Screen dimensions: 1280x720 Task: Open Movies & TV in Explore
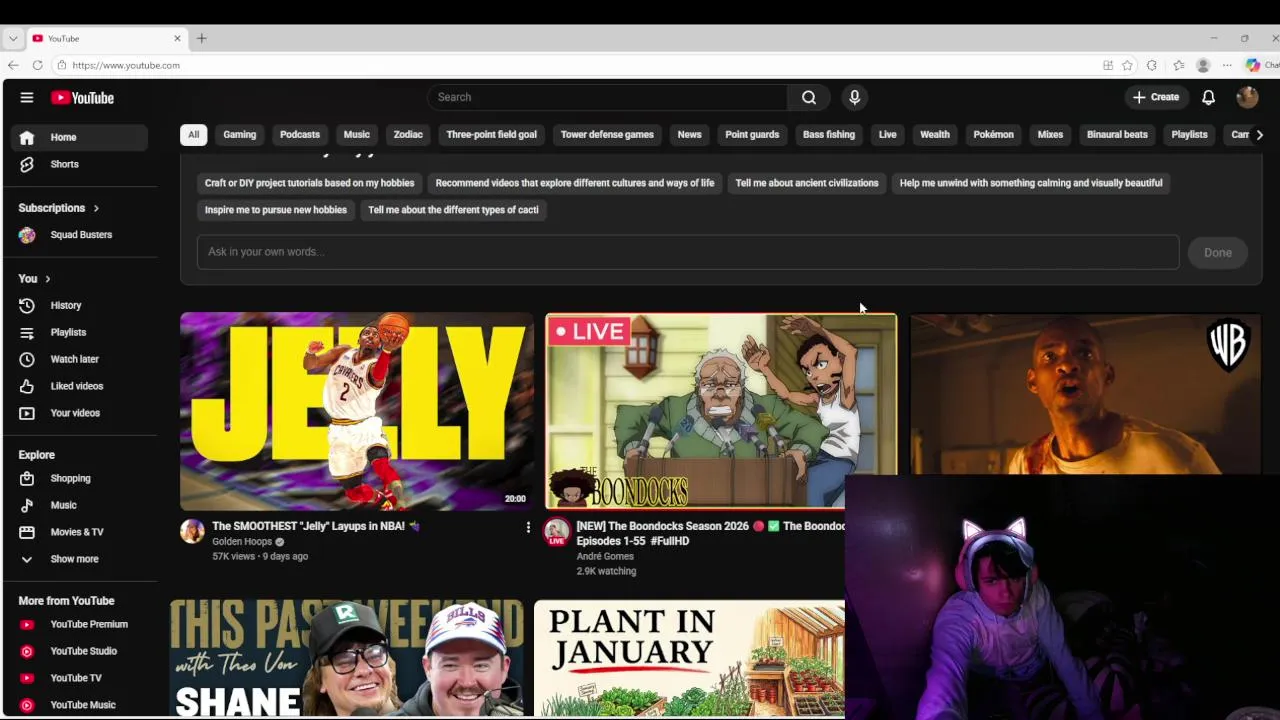coord(80,532)
